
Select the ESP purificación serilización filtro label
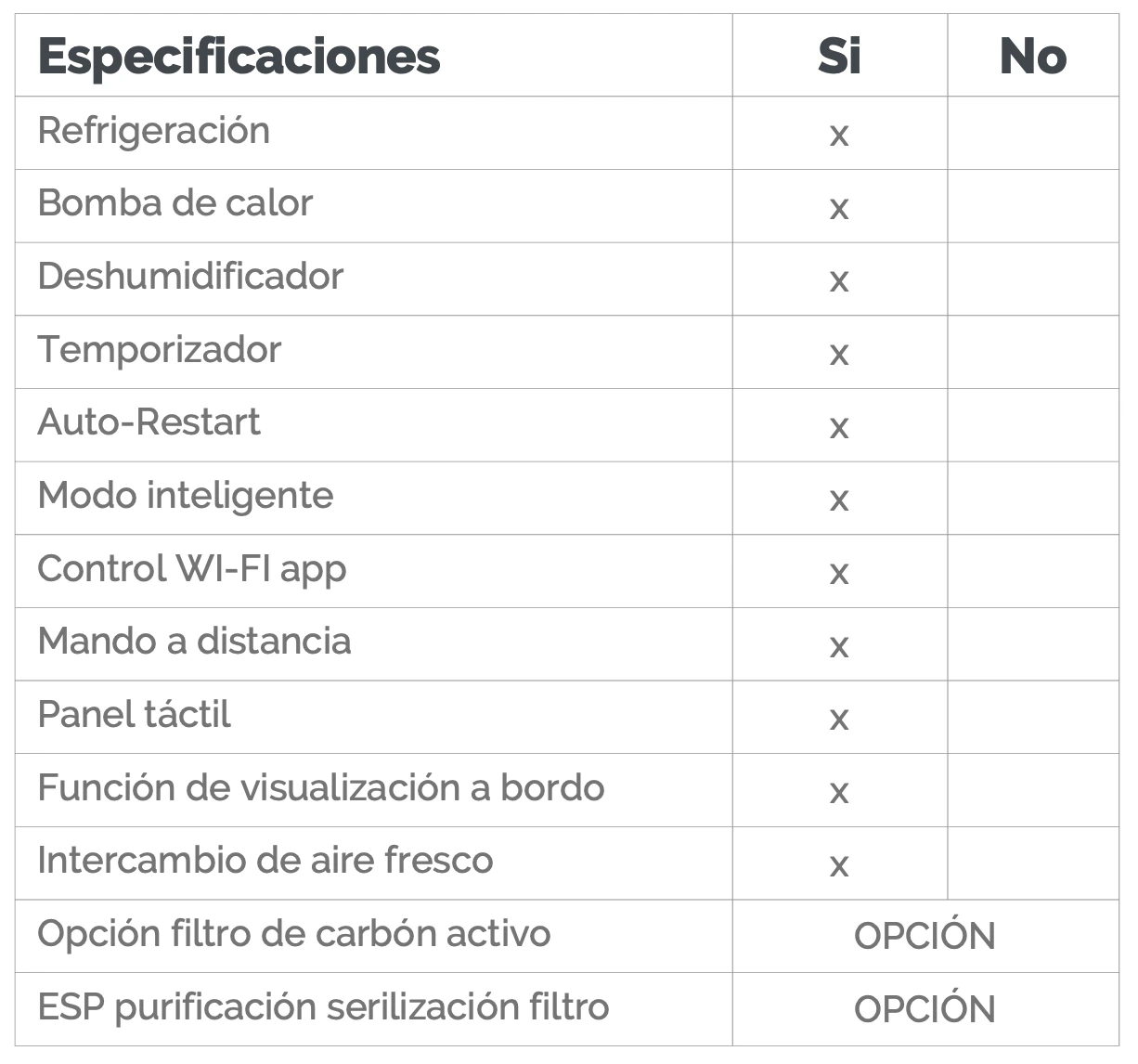[323, 1007]
